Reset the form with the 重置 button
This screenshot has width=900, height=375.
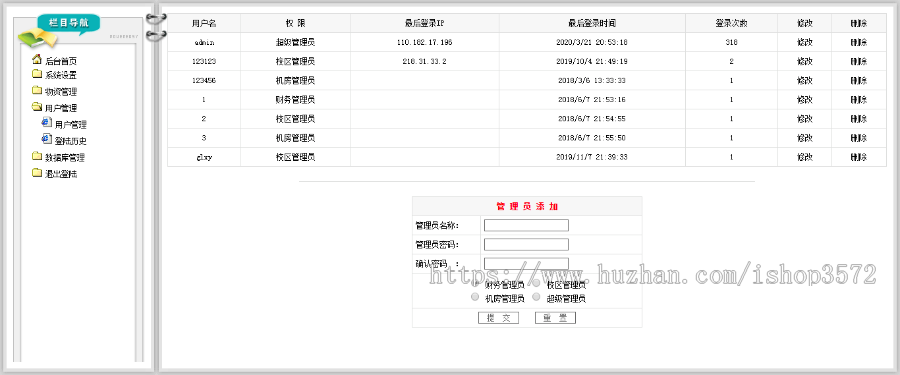(555, 318)
